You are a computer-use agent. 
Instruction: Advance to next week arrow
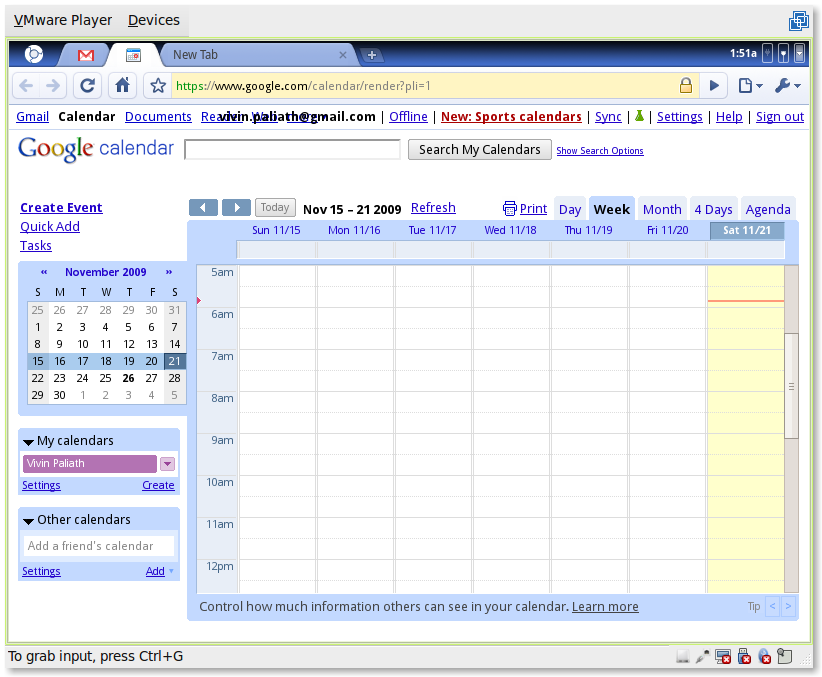click(x=236, y=208)
